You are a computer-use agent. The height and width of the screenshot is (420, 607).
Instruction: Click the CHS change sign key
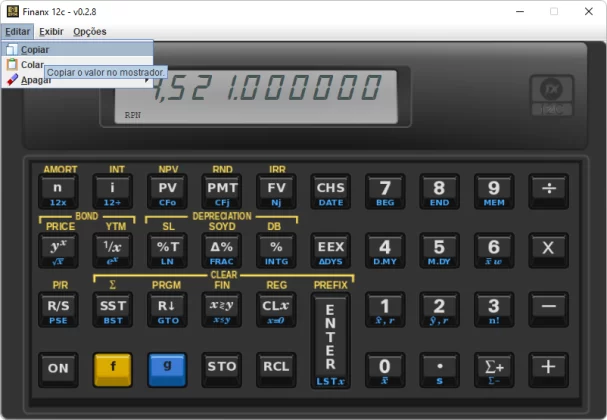(x=331, y=192)
